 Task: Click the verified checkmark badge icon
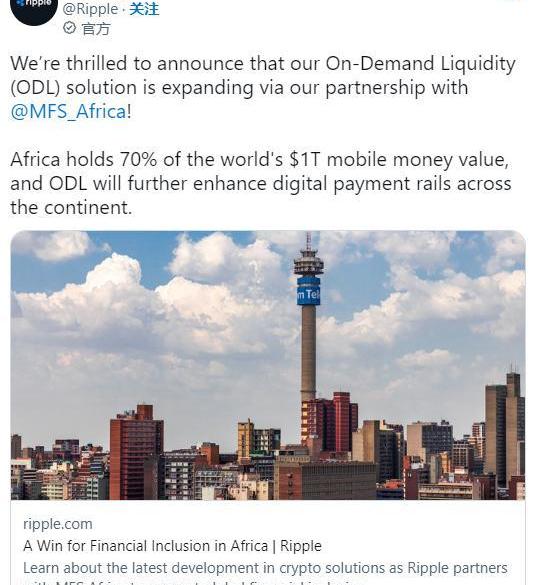pyautogui.click(x=69, y=28)
